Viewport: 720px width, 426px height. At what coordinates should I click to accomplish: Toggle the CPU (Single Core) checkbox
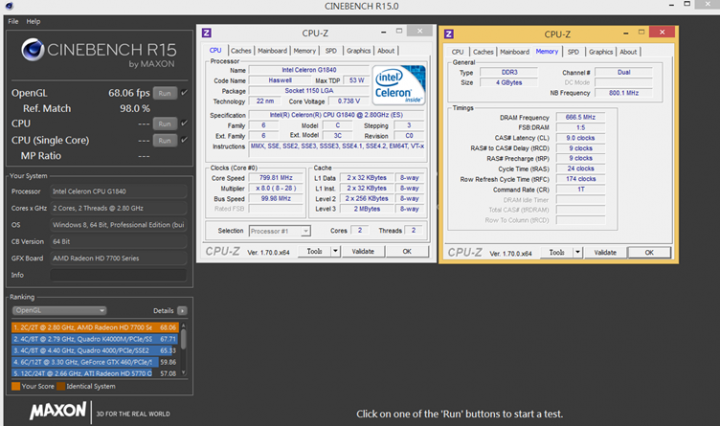[184, 140]
